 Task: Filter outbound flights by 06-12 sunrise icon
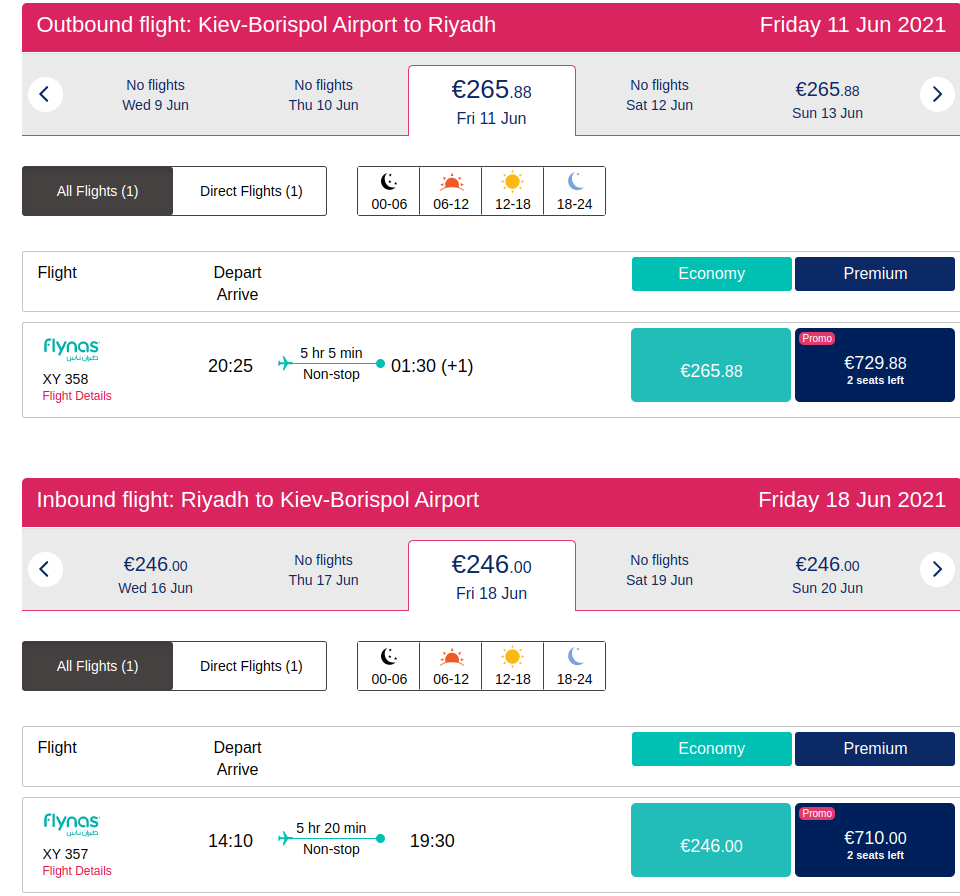(x=451, y=191)
